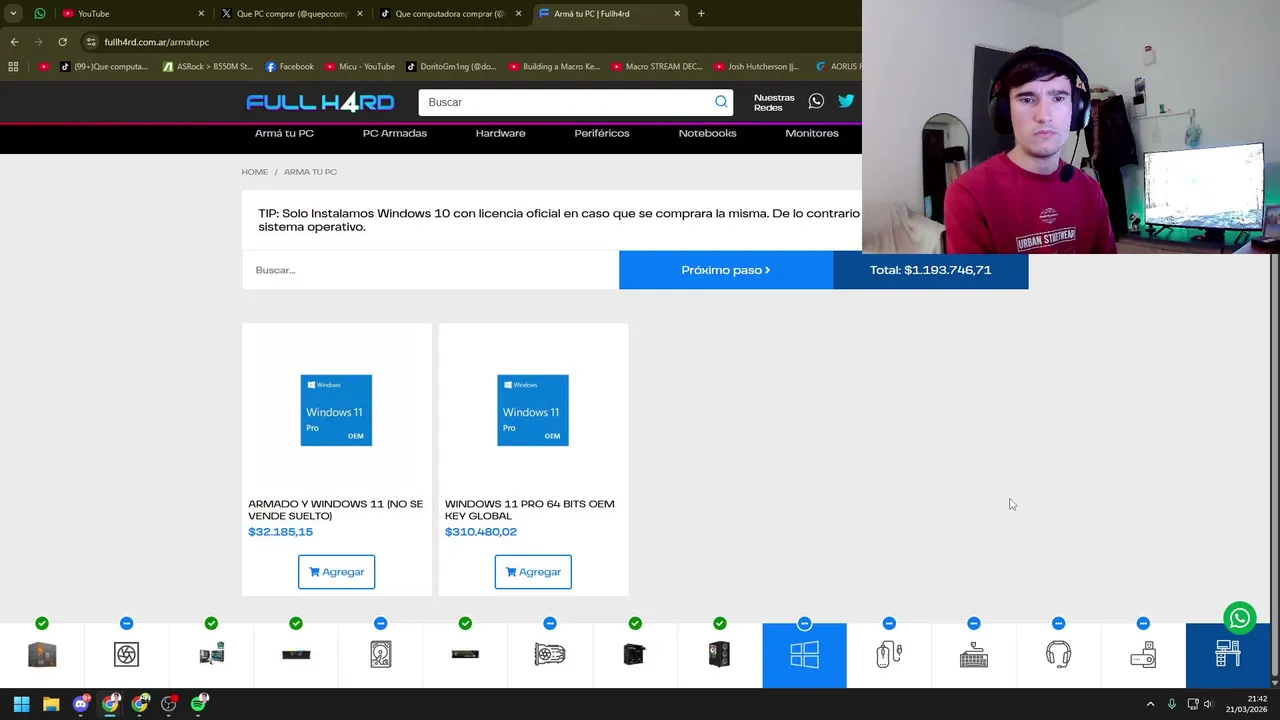Open the Hardware menu item

click(500, 133)
